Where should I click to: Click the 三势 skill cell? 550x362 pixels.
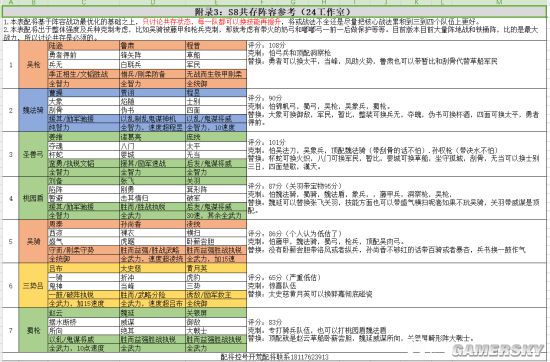216,286
